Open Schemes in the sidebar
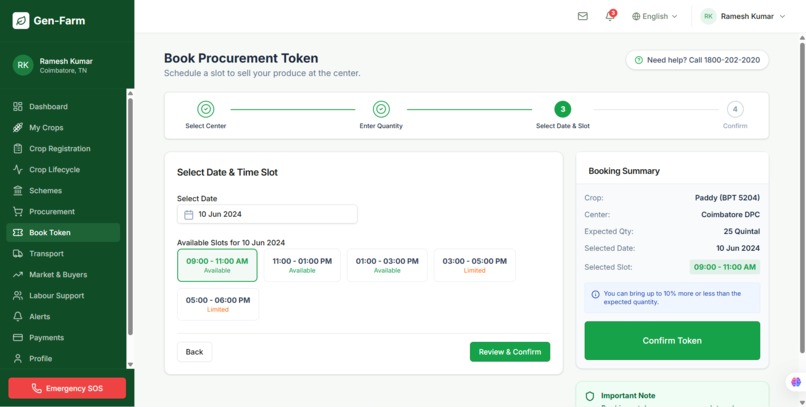 (63, 191)
